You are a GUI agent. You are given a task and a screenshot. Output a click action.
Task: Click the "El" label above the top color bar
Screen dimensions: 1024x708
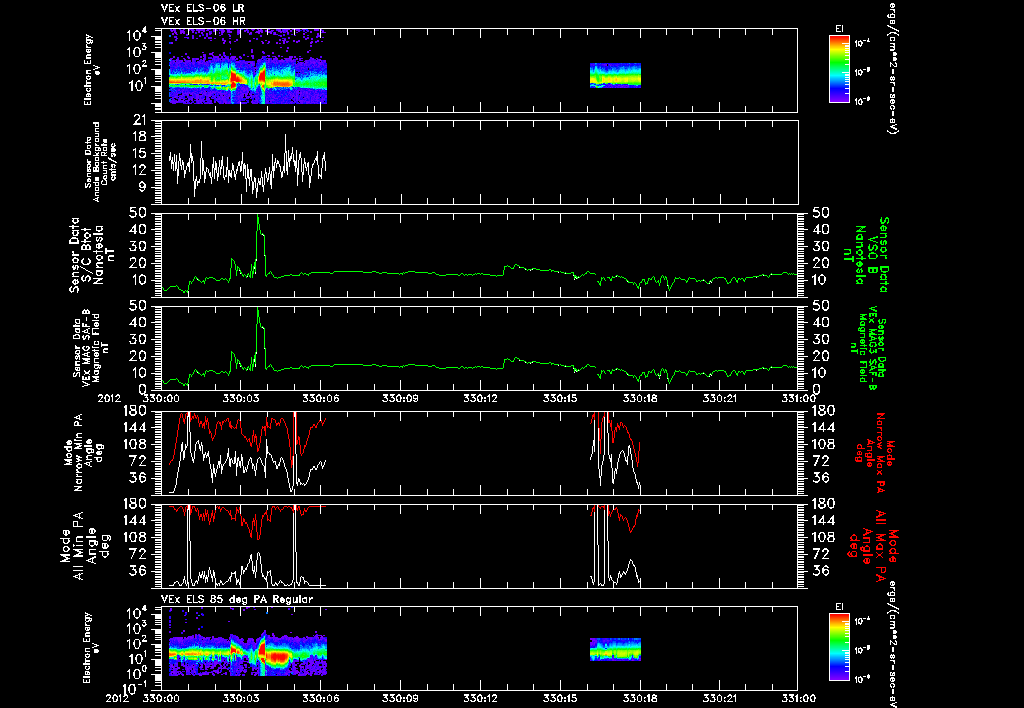[839, 29]
